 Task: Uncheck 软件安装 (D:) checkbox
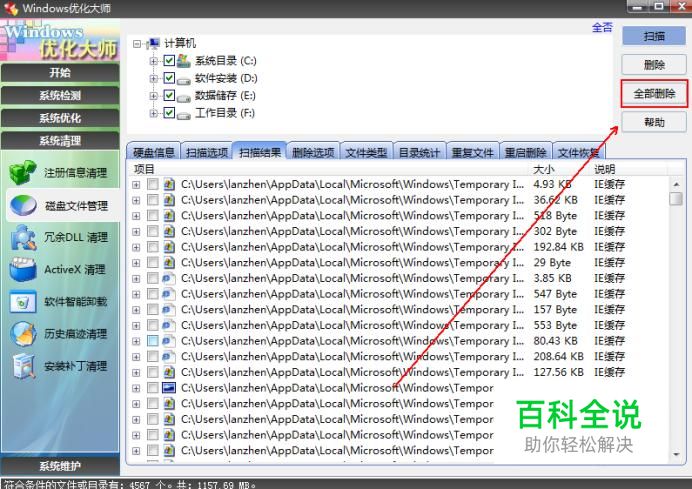pyautogui.click(x=169, y=78)
